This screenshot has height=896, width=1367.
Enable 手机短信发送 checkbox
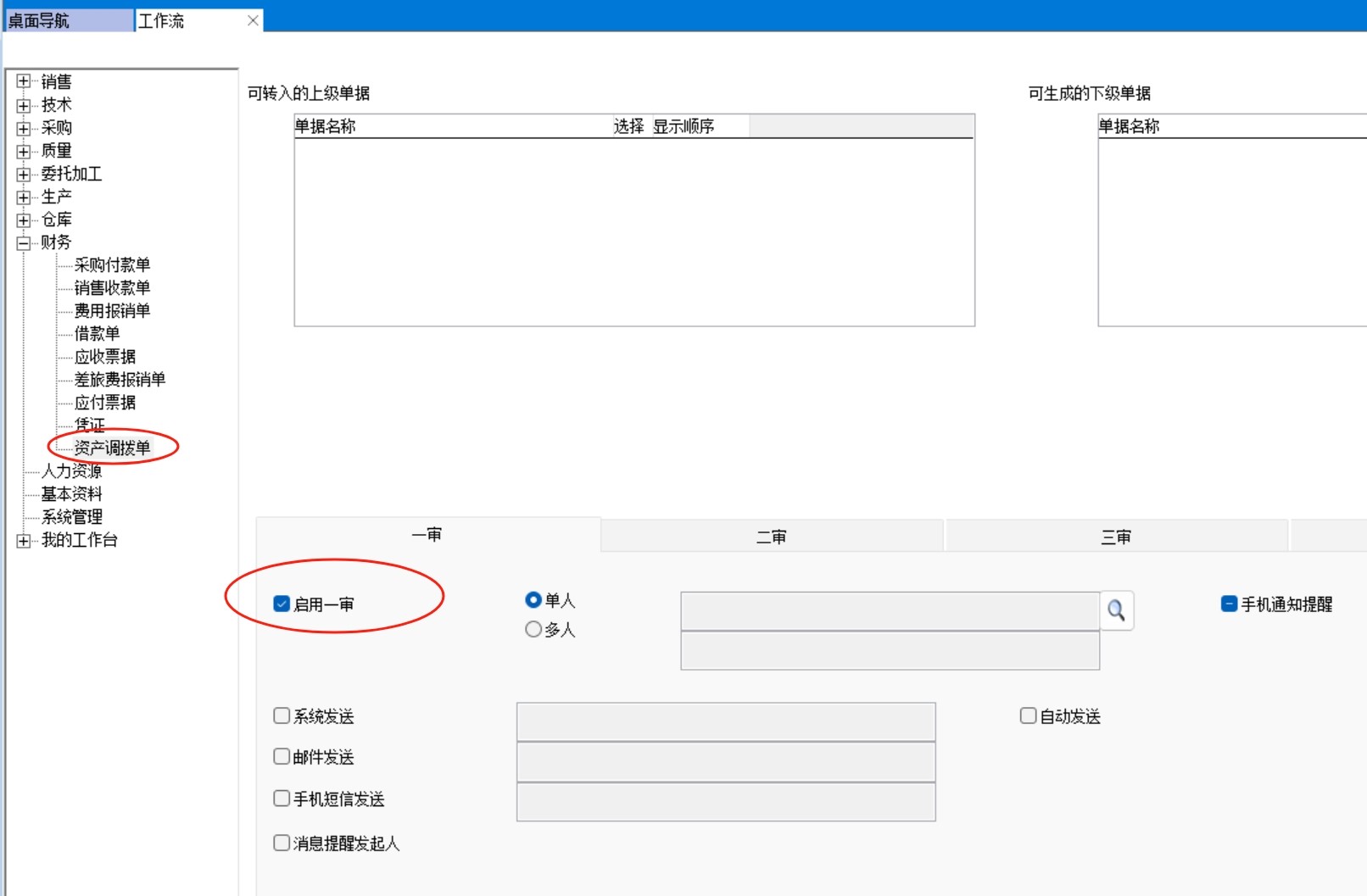(x=282, y=799)
